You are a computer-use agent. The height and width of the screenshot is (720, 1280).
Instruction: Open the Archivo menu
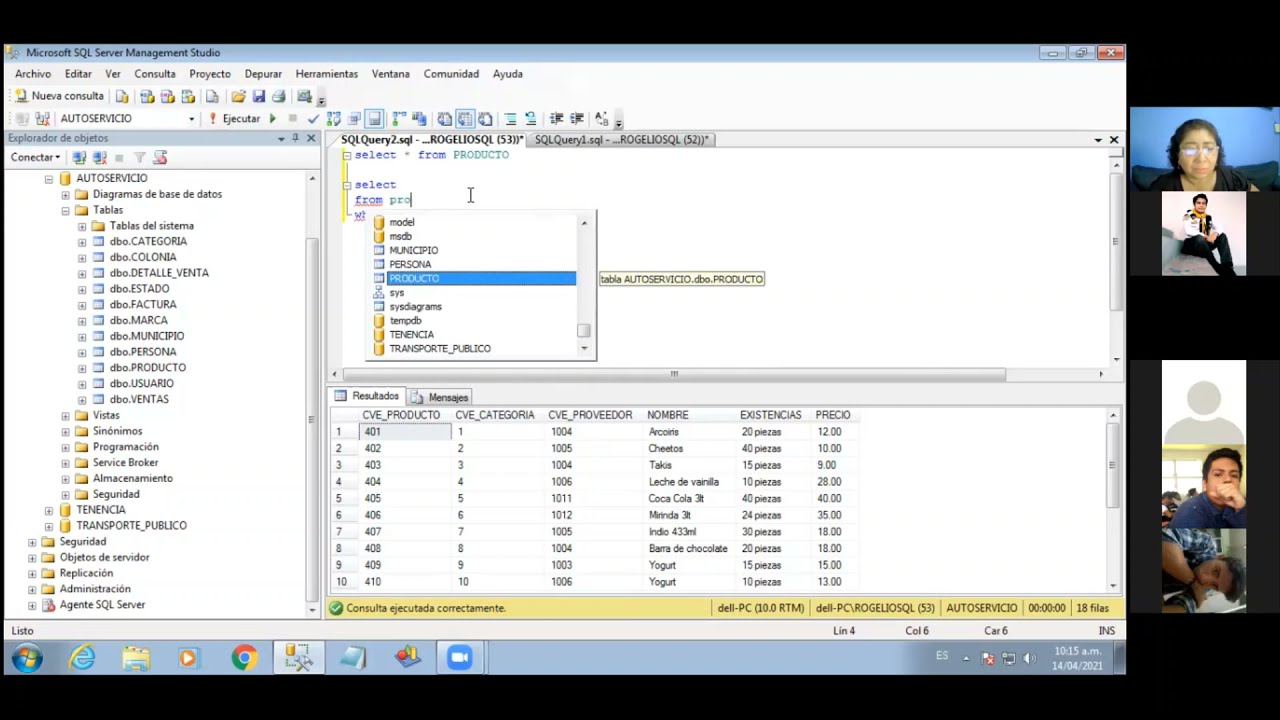pos(33,74)
